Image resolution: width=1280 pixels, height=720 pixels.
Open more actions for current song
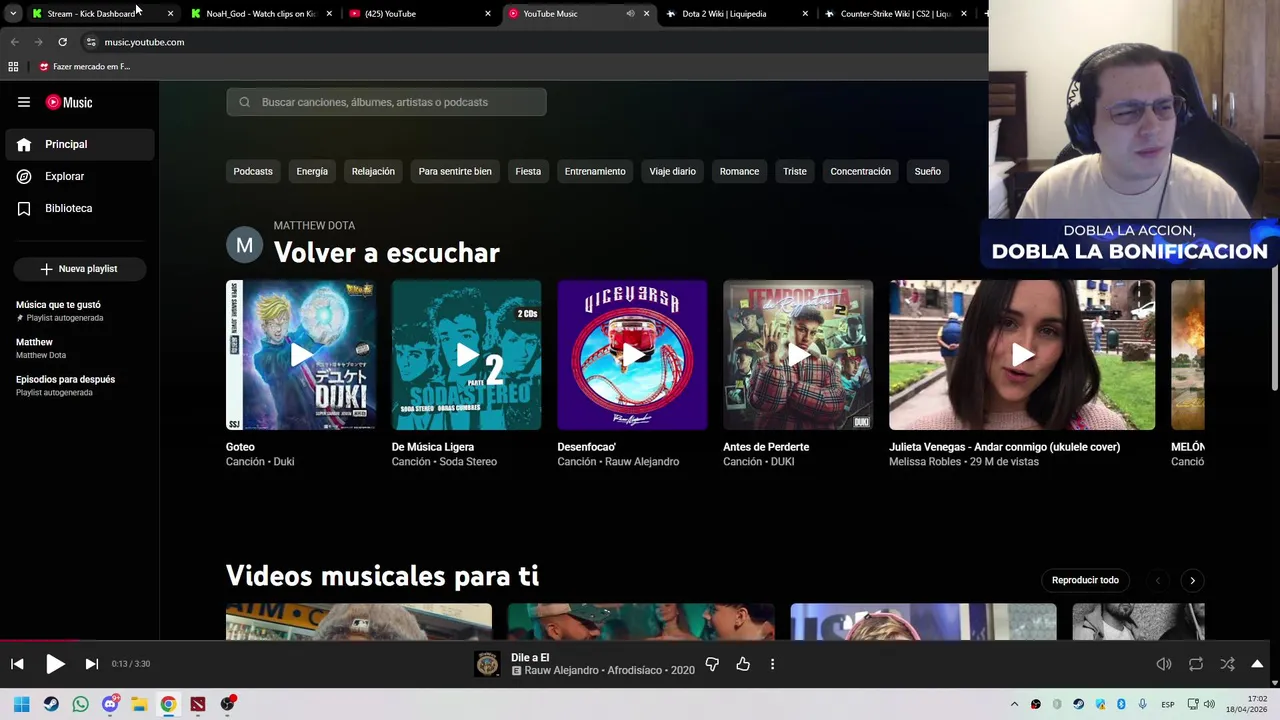(772, 664)
